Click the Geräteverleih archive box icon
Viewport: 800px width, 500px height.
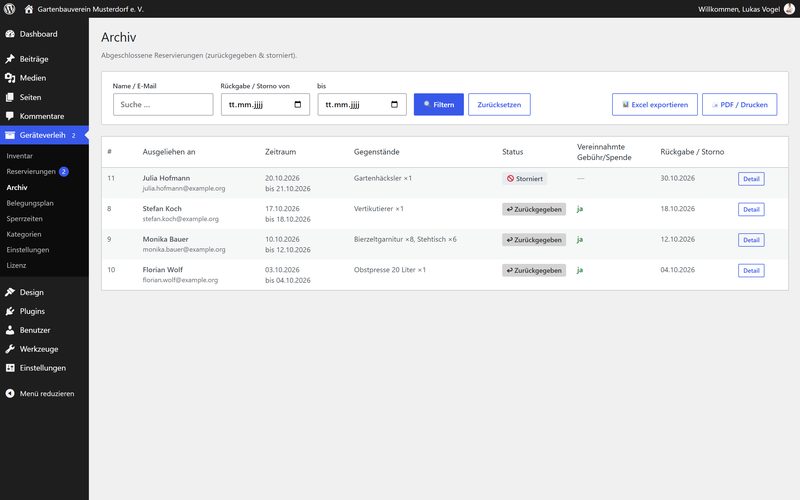[10, 135]
